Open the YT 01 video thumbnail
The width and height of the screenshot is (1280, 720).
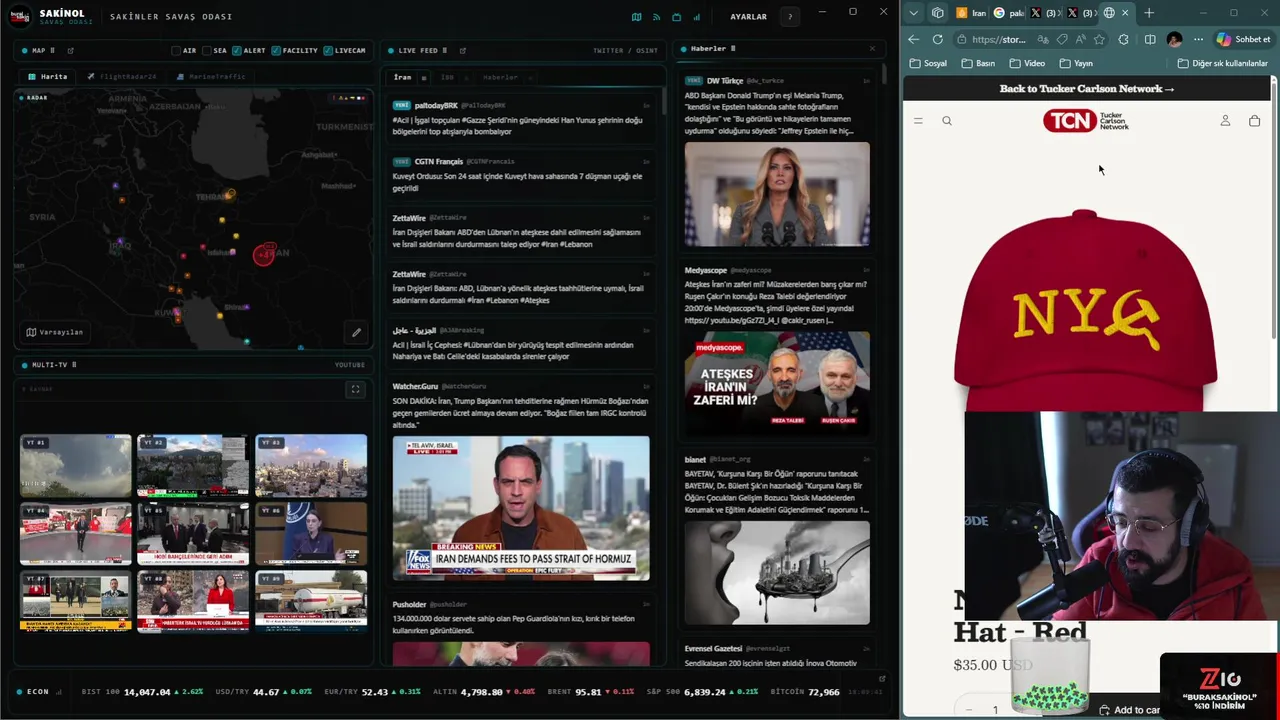tap(76, 465)
